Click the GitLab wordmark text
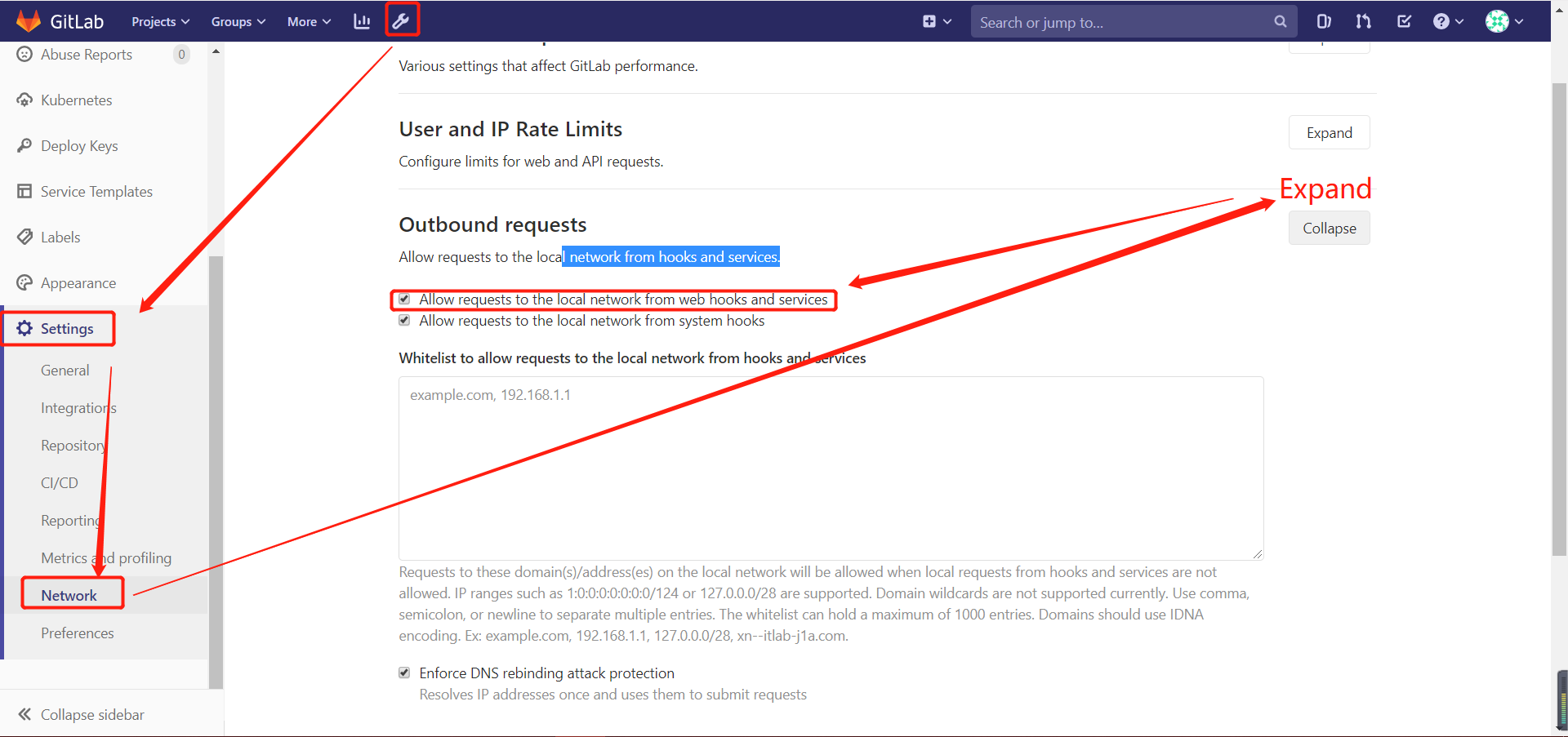This screenshot has height=737, width=1568. pyautogui.click(x=77, y=22)
